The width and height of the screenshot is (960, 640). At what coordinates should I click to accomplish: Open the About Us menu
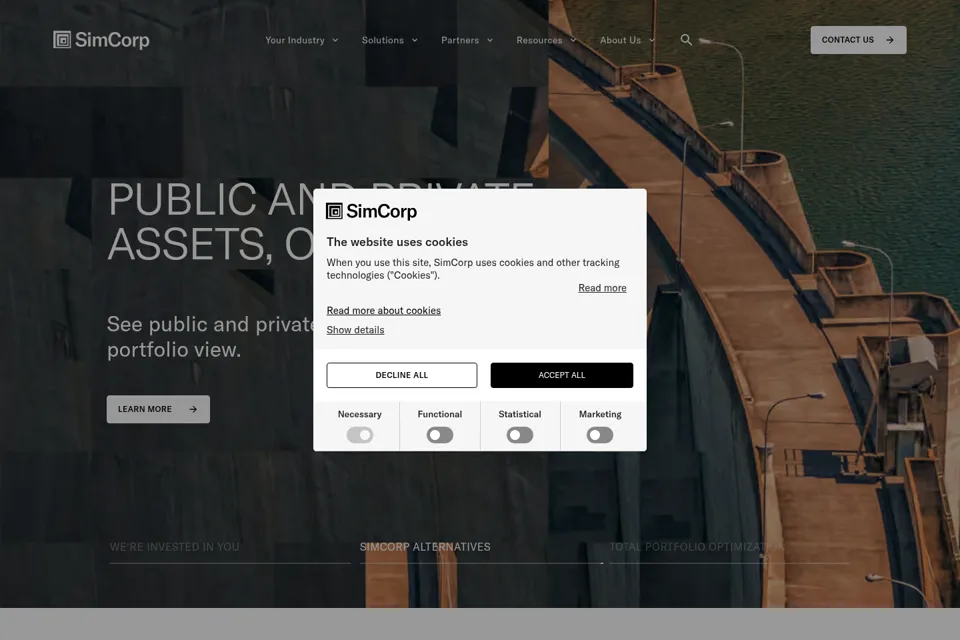click(620, 40)
